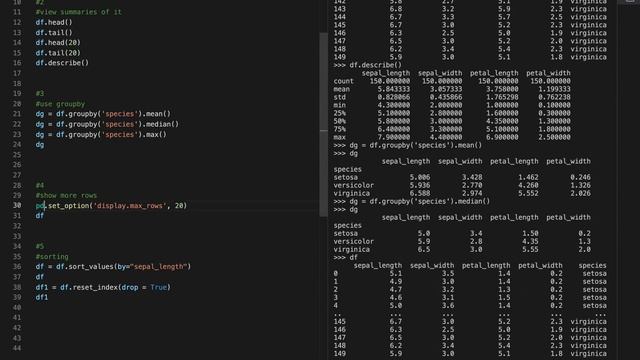Viewport: 640px width, 360px height.
Task: Click row 144 in the terminal output
Action: pos(470,17)
